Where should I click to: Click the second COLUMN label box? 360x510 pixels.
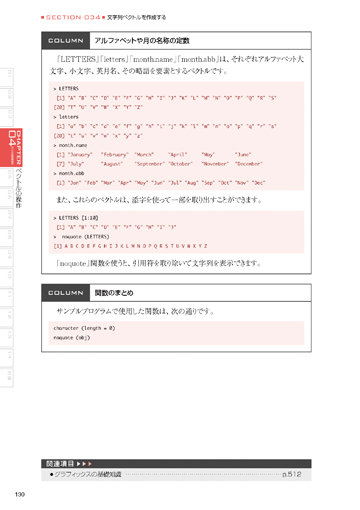(66, 293)
